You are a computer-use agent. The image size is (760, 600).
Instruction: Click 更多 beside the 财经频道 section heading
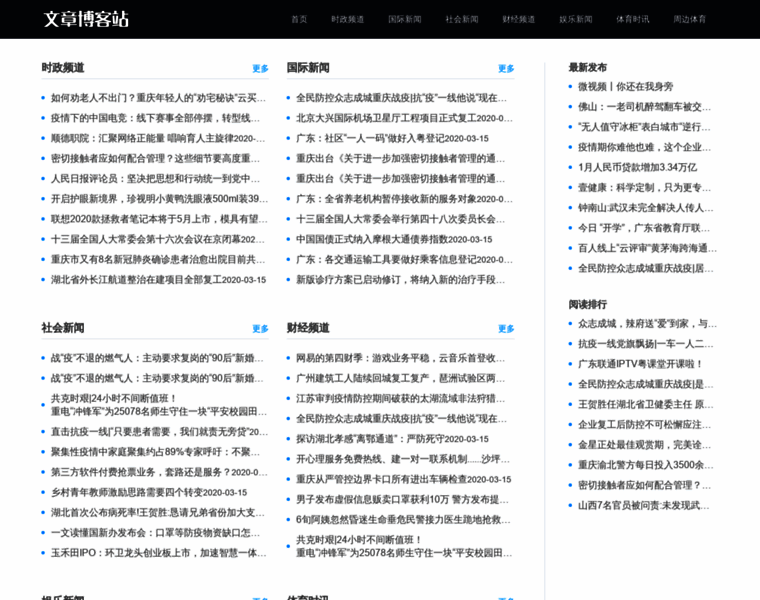pyautogui.click(x=506, y=329)
